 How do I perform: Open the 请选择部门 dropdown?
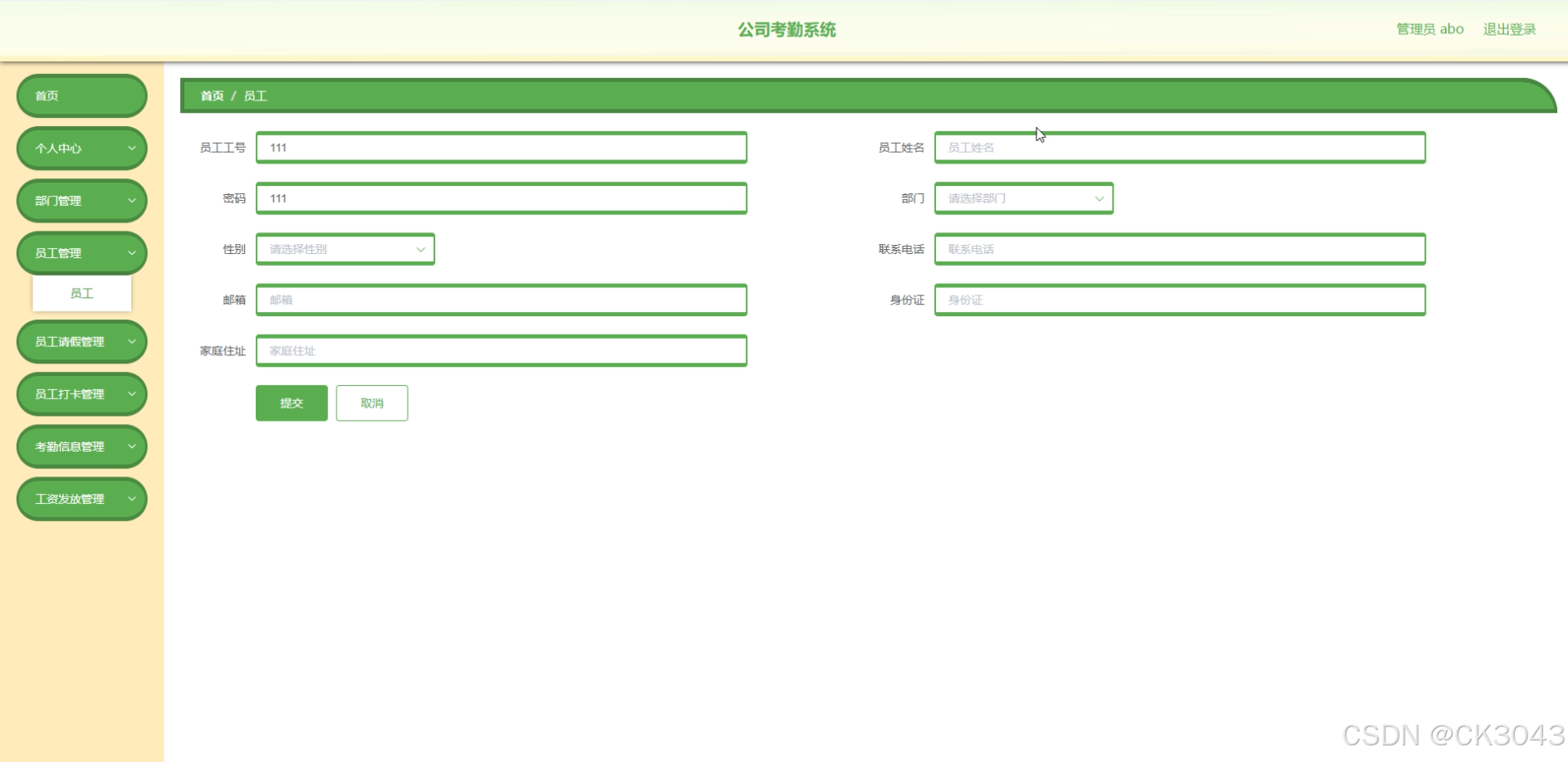(x=1024, y=198)
